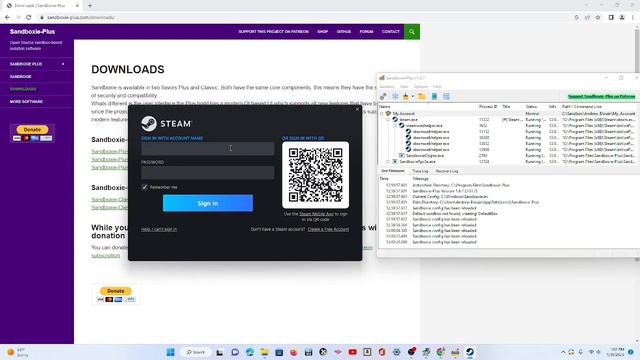Click the Path / Command Line column header

point(582,107)
